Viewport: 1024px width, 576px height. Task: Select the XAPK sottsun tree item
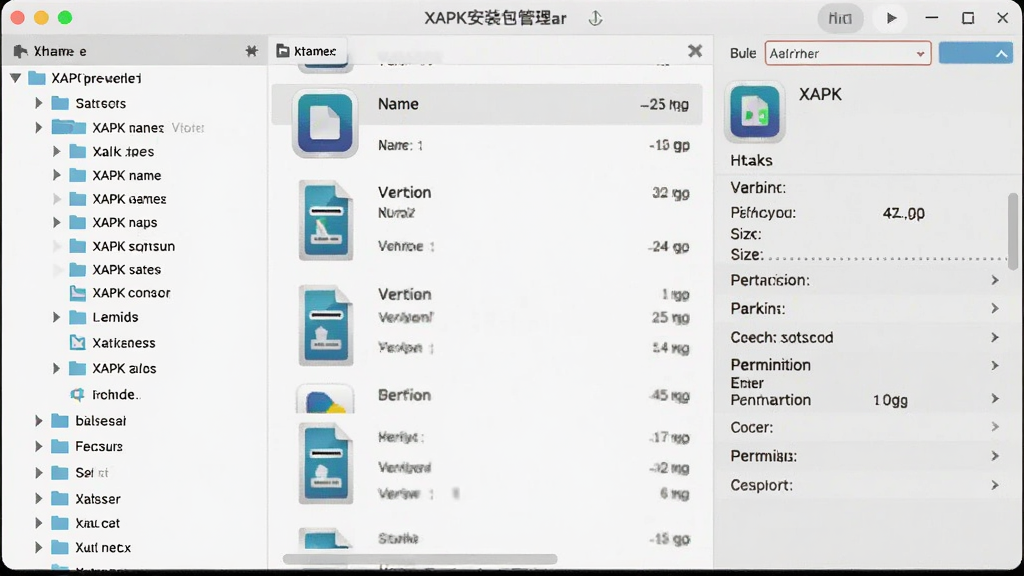pyautogui.click(x=122, y=246)
